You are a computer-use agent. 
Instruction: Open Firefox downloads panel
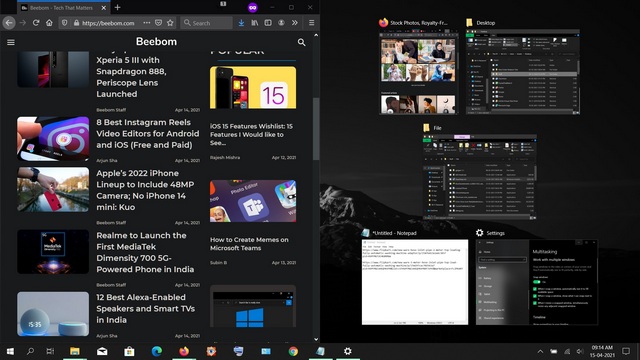point(241,23)
